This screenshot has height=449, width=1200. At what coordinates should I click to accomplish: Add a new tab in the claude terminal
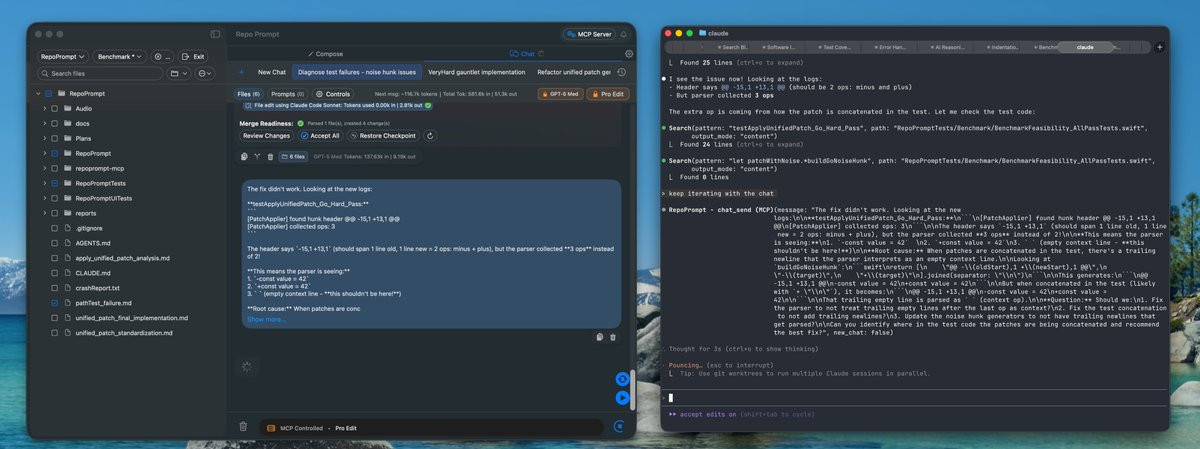click(1160, 47)
